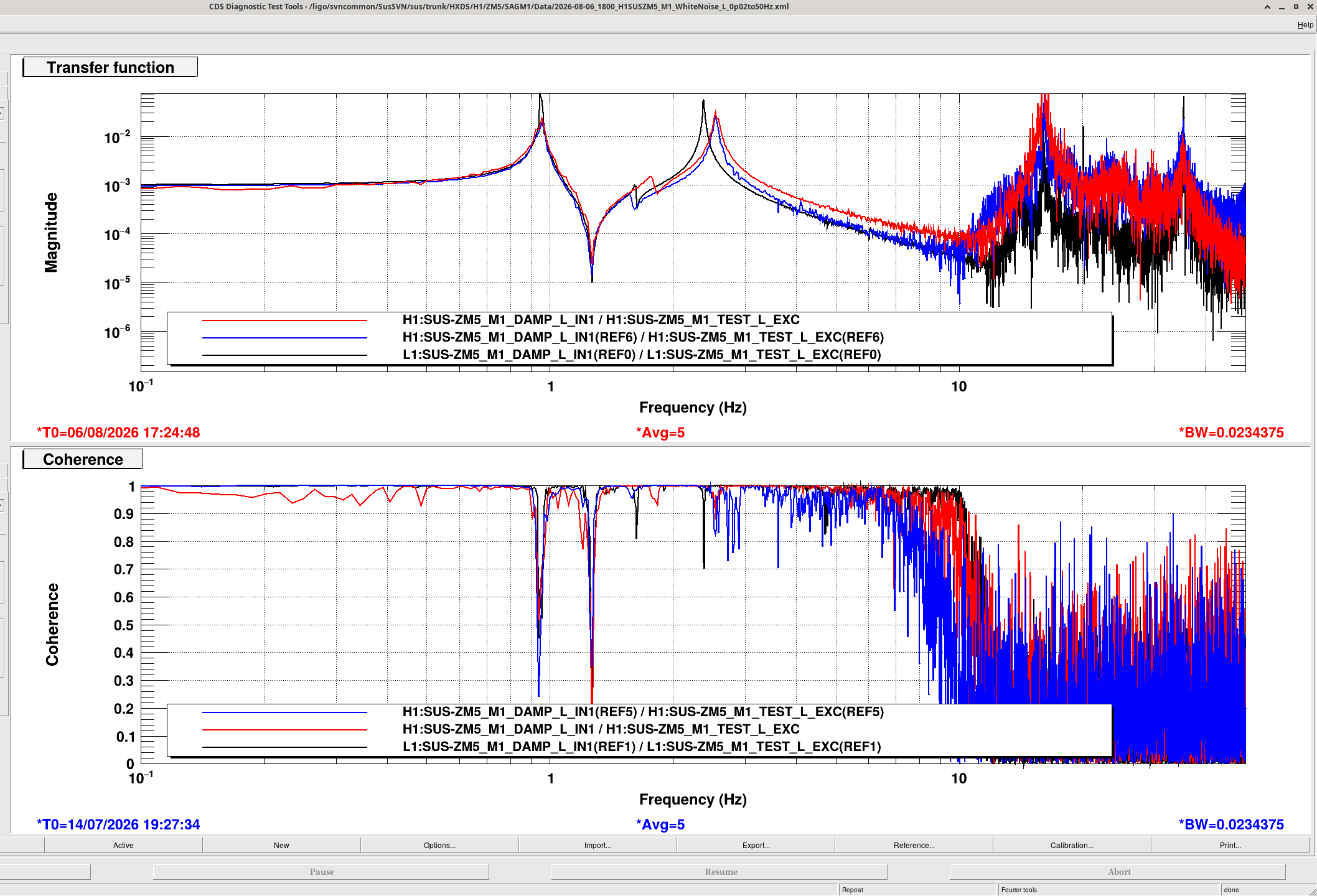This screenshot has width=1317, height=896.
Task: Minimize the diagnostic tools window
Action: (x=1282, y=7)
